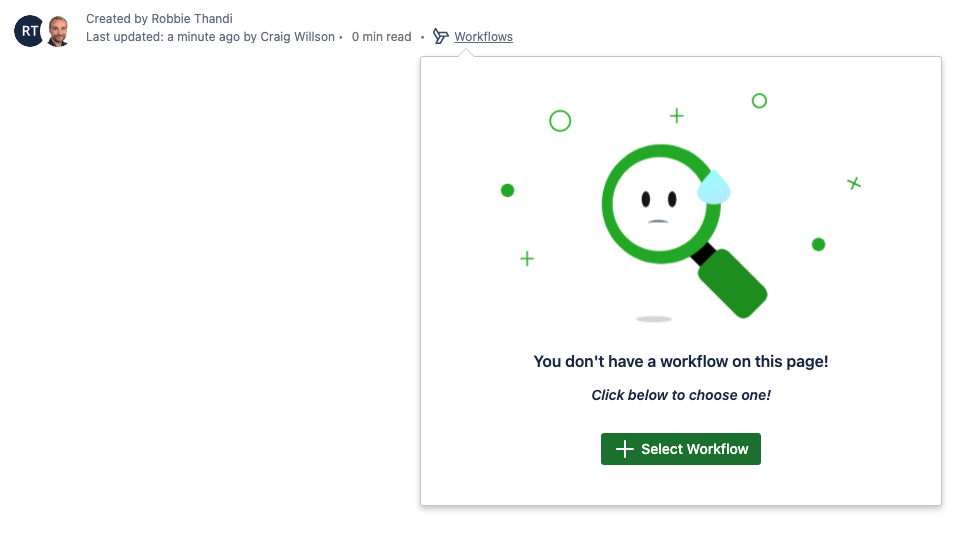Click "You don't have a workflow" heading
The image size is (969, 533).
point(681,362)
